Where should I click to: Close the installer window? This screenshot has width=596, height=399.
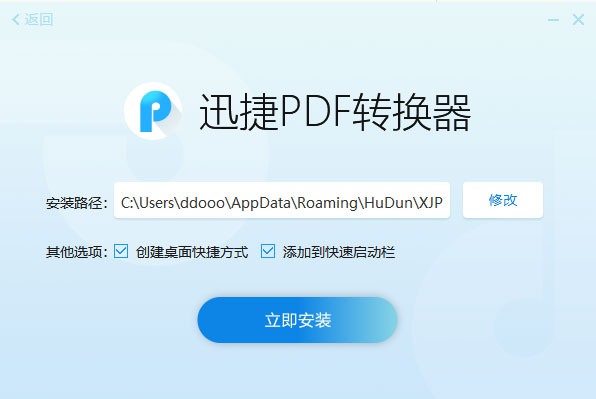[578, 20]
